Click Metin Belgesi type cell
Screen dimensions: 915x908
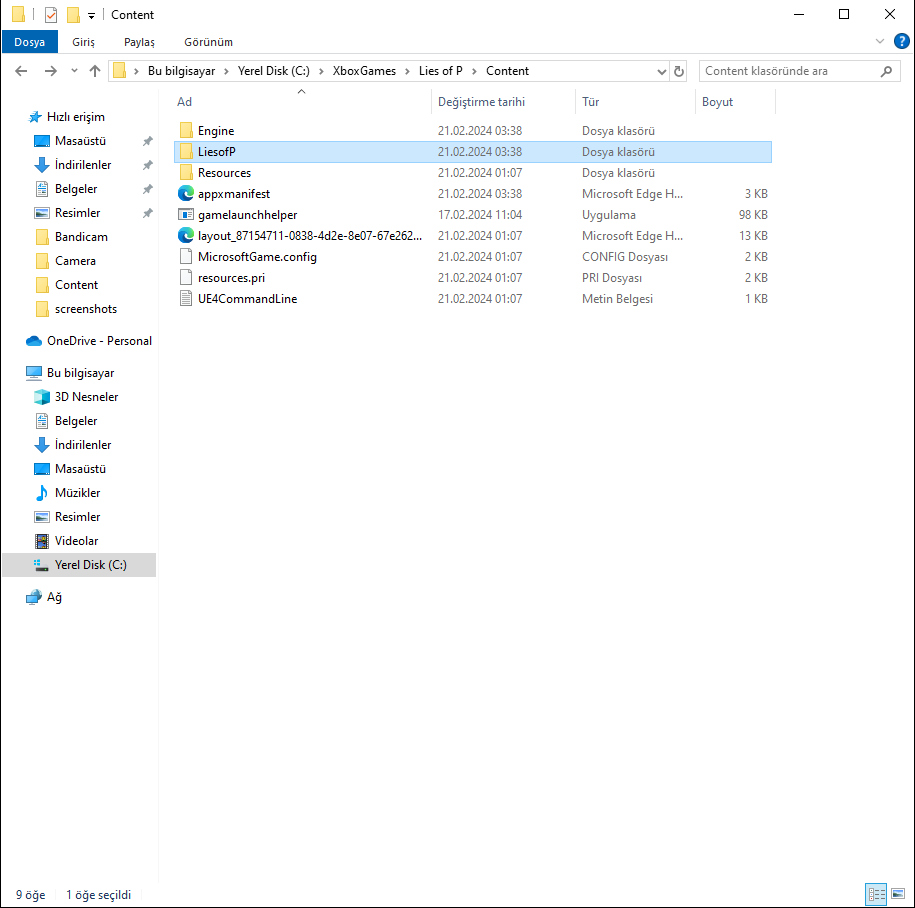(x=617, y=299)
